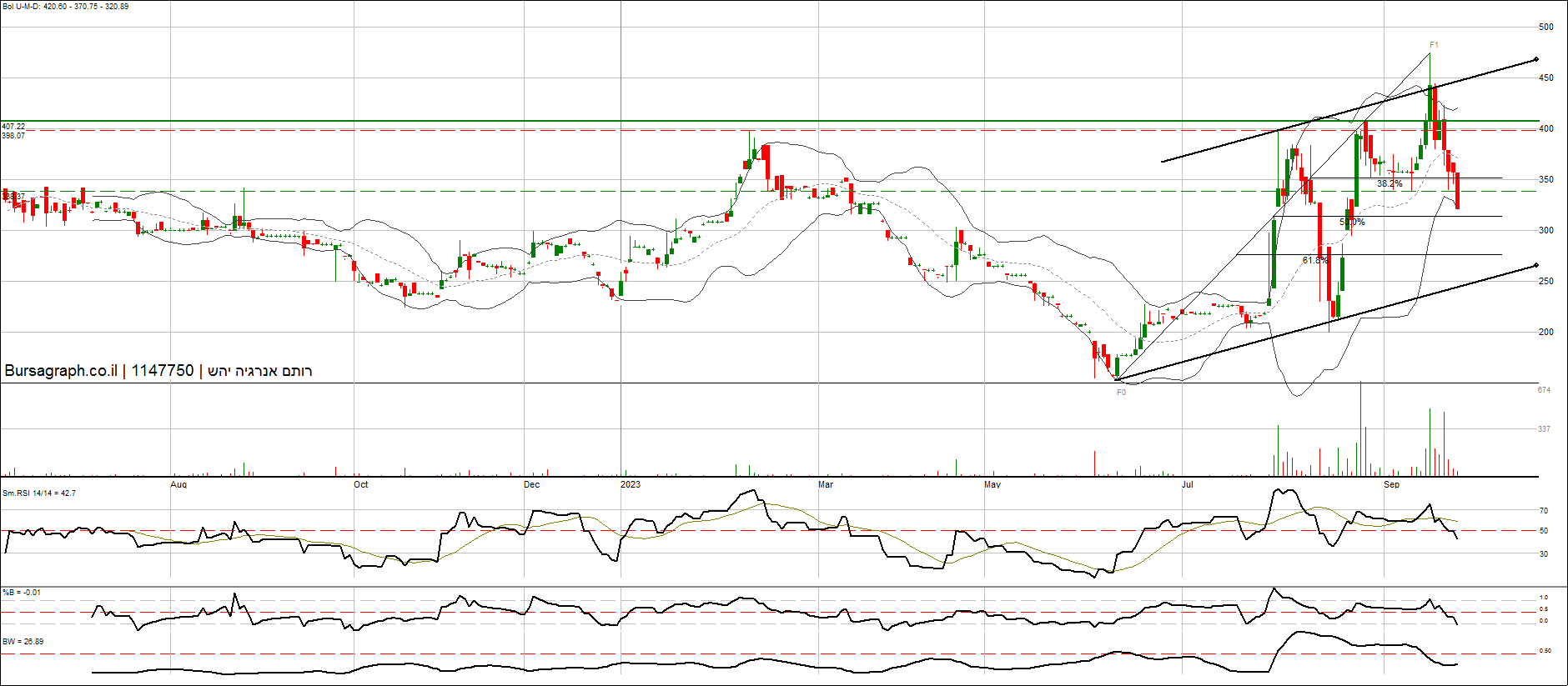This screenshot has height=686, width=1568.
Task: Select the F0 Fibonacci low marker
Action: (x=1121, y=392)
